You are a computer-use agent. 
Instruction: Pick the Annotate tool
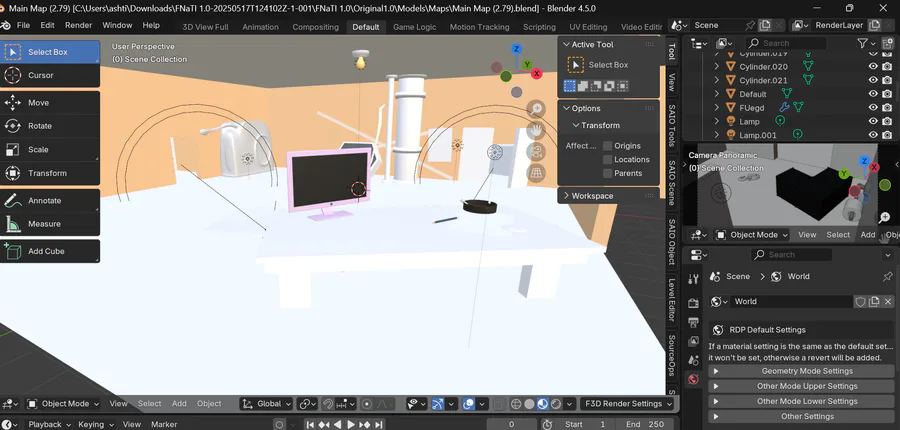point(50,201)
